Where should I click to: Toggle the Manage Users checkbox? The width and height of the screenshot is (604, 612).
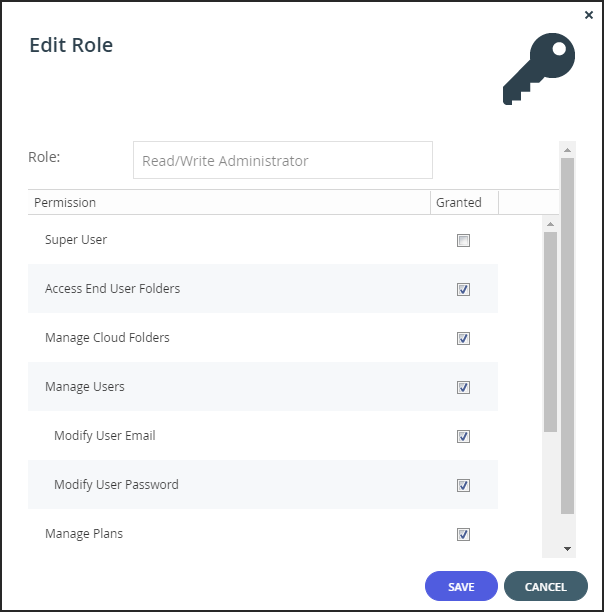463,388
